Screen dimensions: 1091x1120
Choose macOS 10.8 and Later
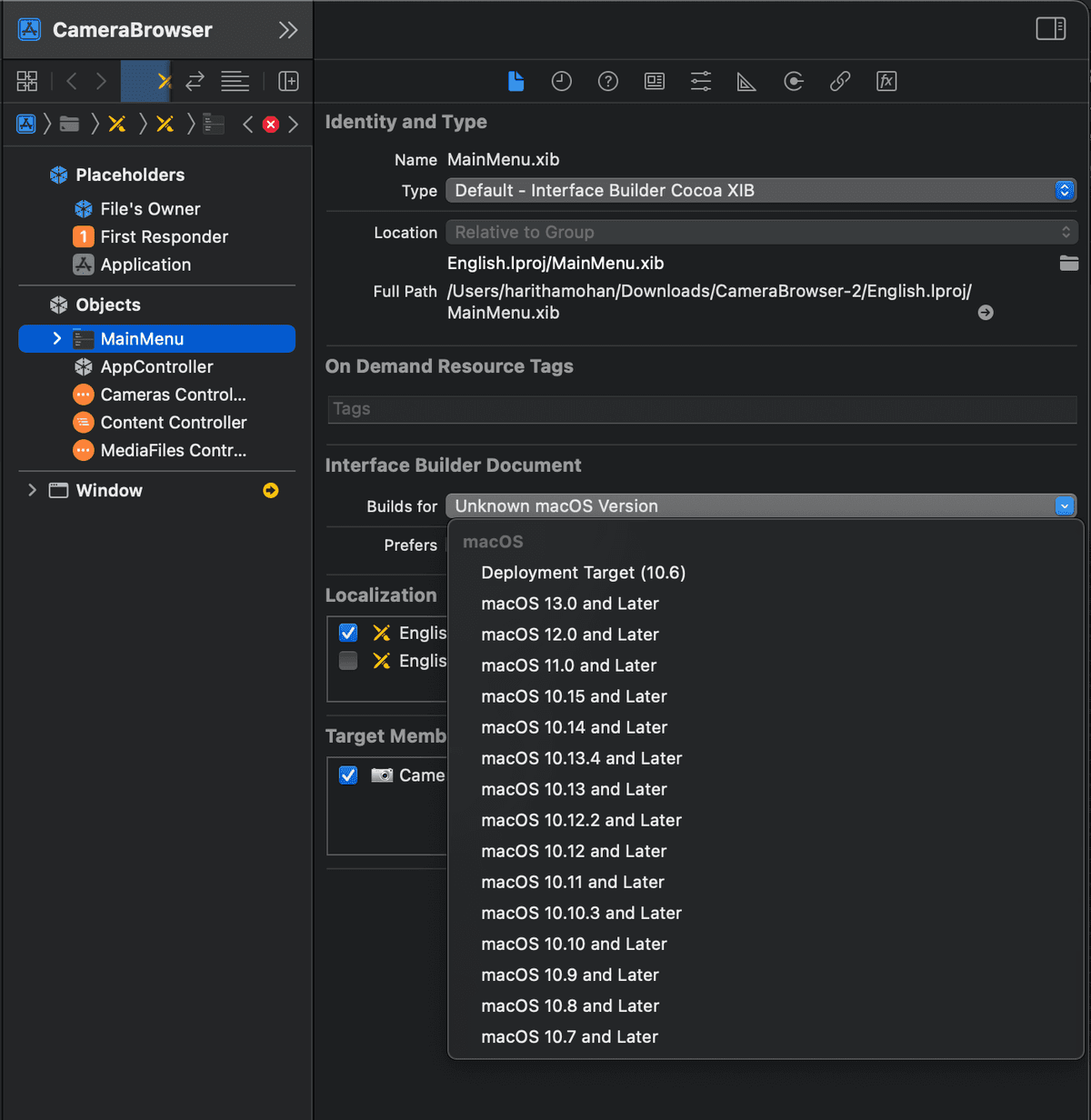point(766,1005)
